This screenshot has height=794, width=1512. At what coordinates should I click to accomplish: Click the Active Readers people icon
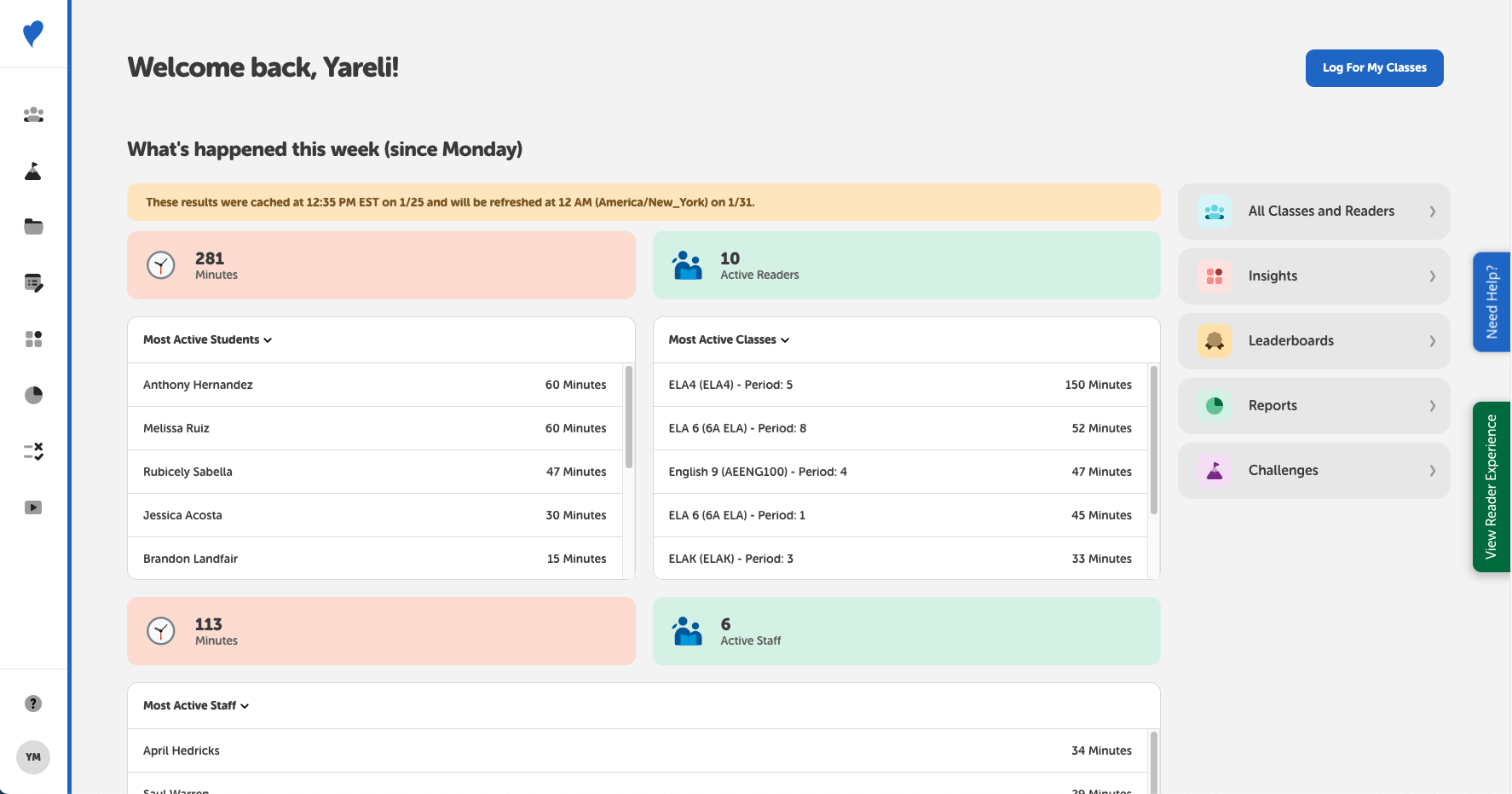tap(687, 265)
